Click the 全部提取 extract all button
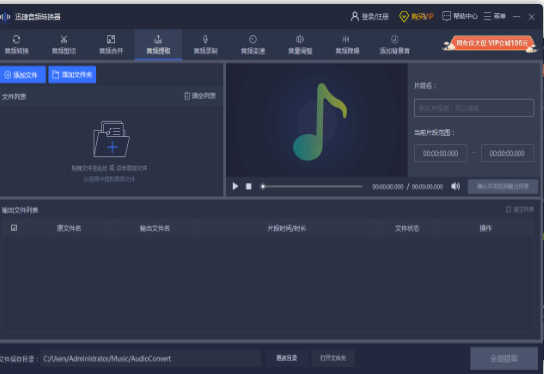 tap(504, 358)
